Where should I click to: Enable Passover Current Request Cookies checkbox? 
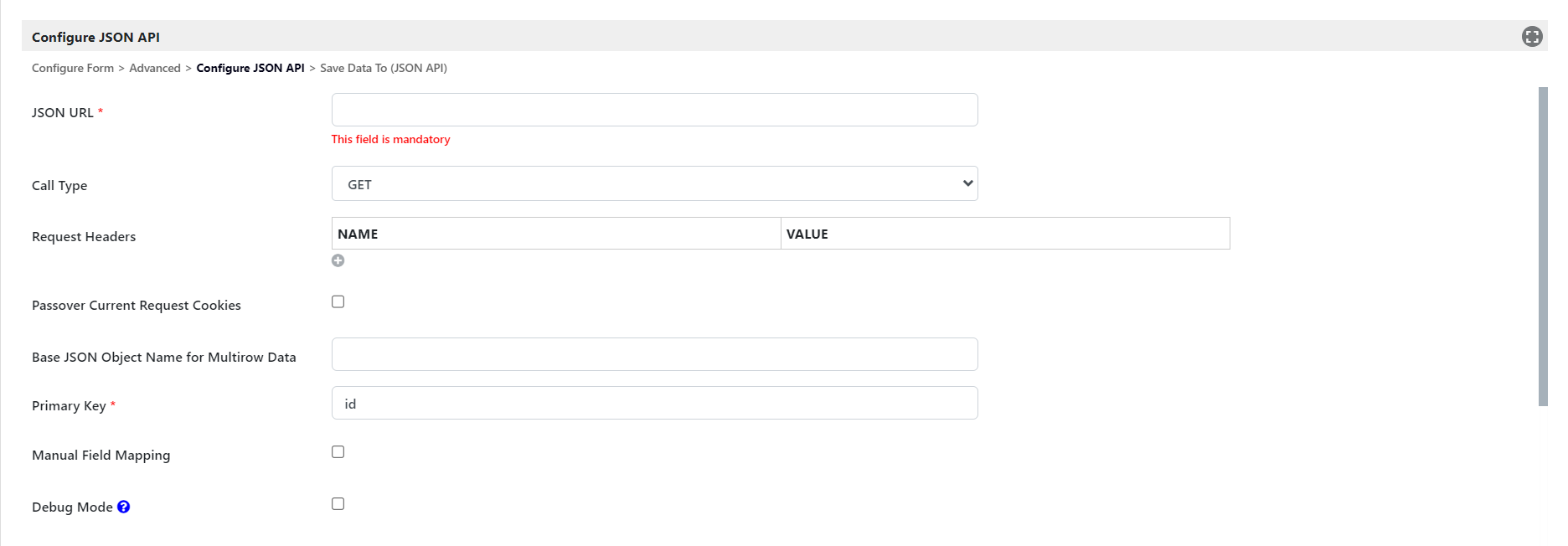tap(338, 301)
